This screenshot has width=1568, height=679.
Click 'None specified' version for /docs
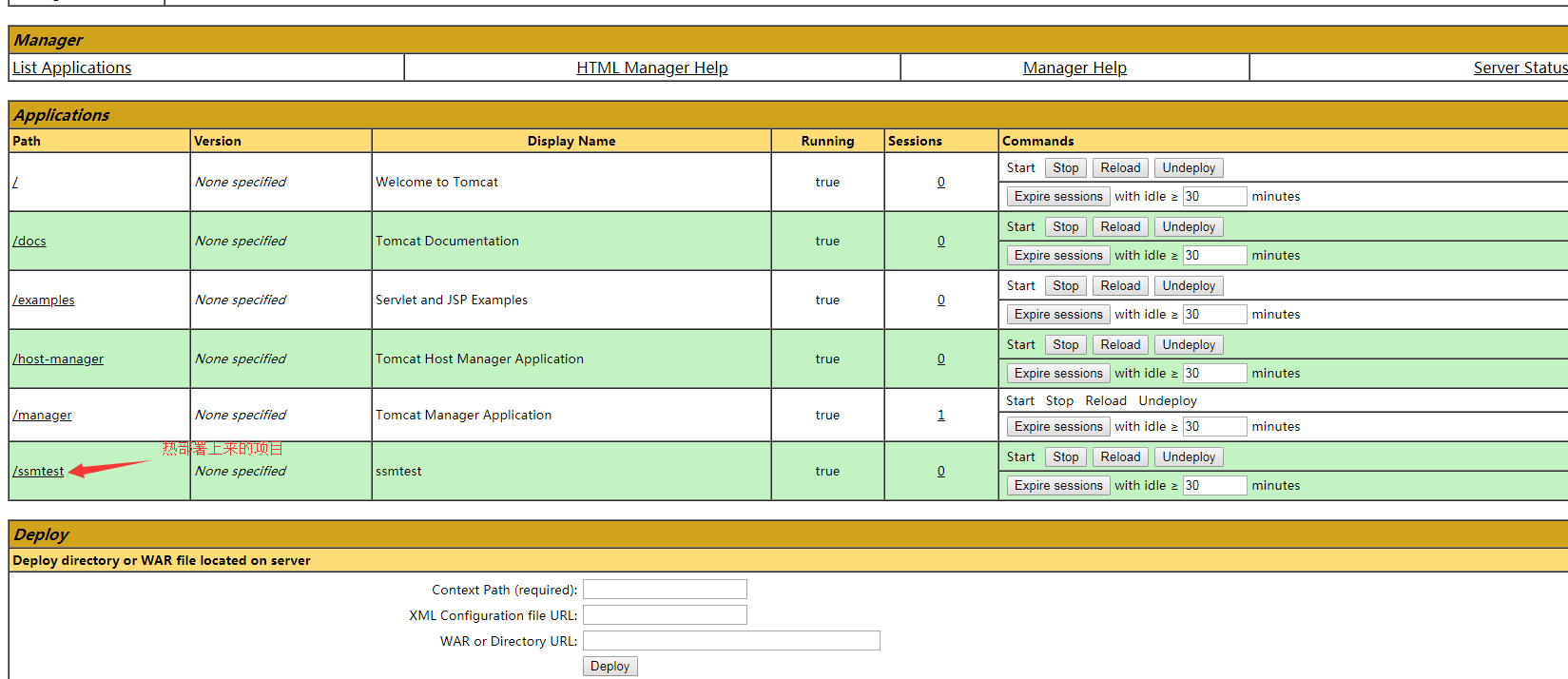pos(241,241)
